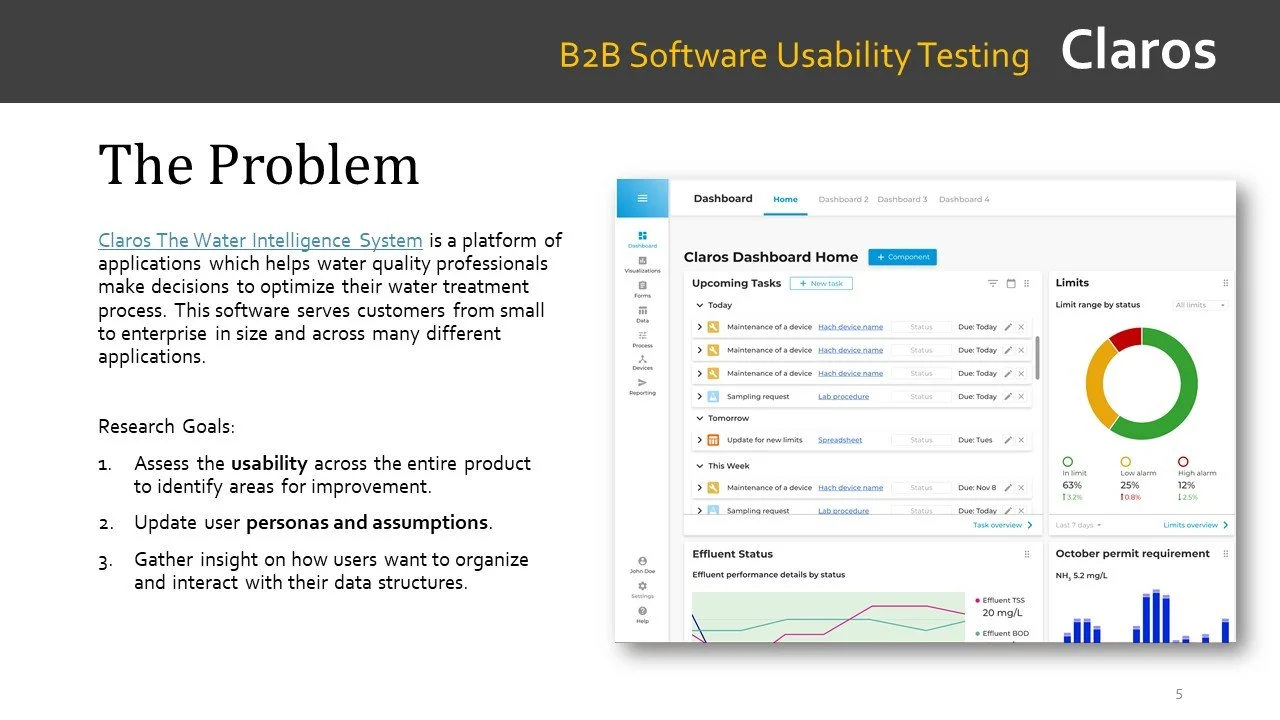Image resolution: width=1280 pixels, height=720 pixels.
Task: Delete the Update for new limits task
Action: (1021, 440)
